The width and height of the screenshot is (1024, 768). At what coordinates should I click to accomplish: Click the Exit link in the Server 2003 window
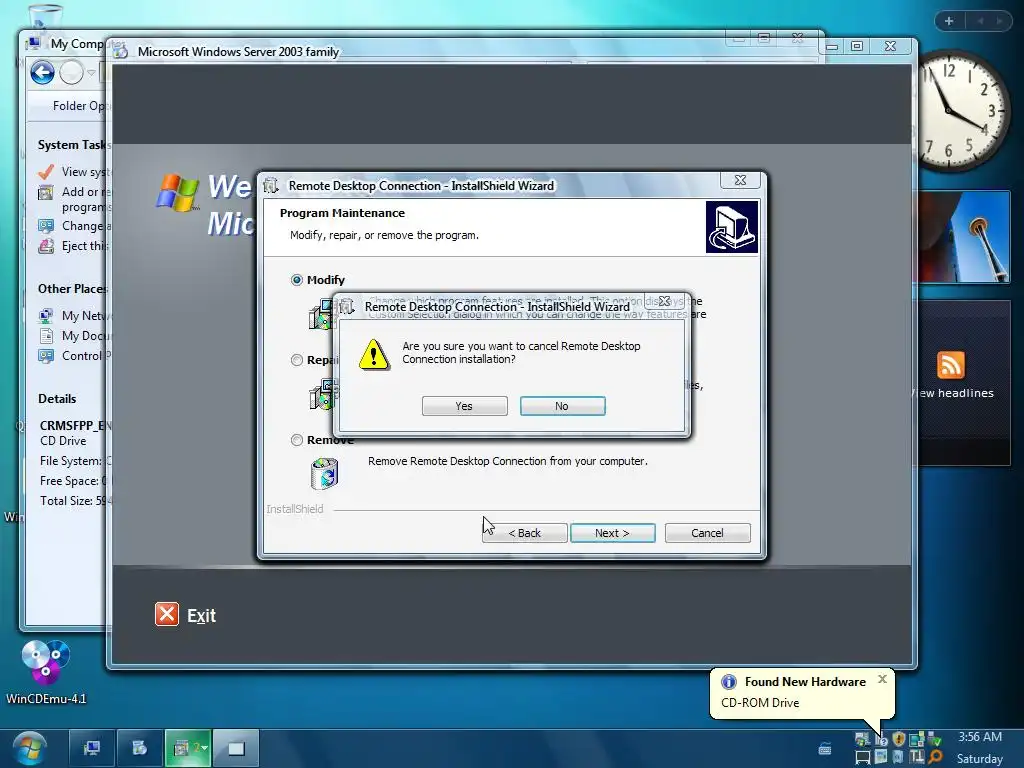pyautogui.click(x=201, y=615)
